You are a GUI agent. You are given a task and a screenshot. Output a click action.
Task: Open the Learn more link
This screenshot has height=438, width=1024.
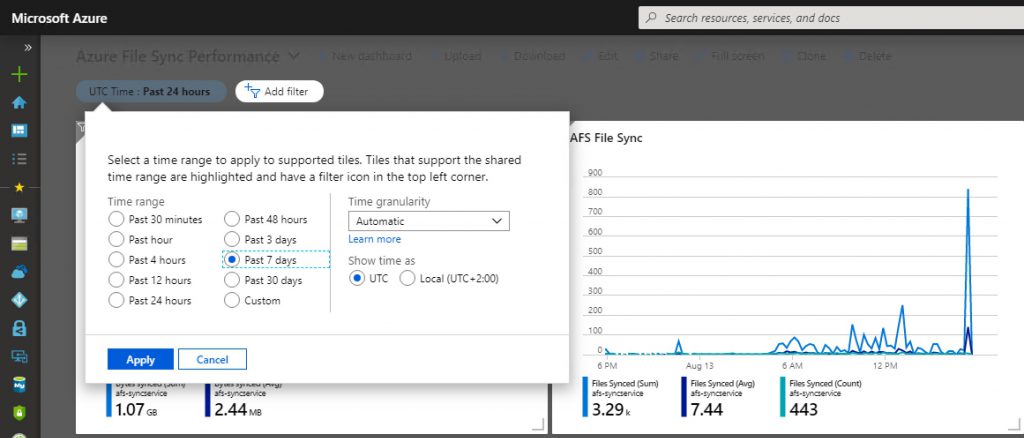[x=374, y=239]
